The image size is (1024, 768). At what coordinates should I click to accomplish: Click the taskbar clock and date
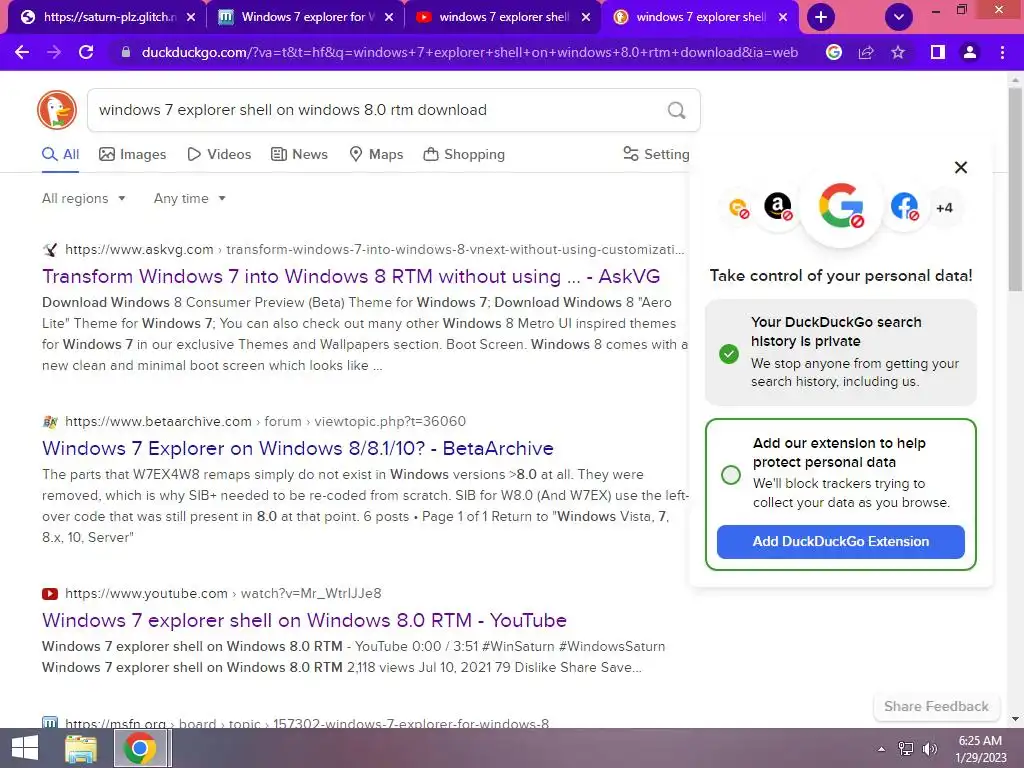[980, 749]
